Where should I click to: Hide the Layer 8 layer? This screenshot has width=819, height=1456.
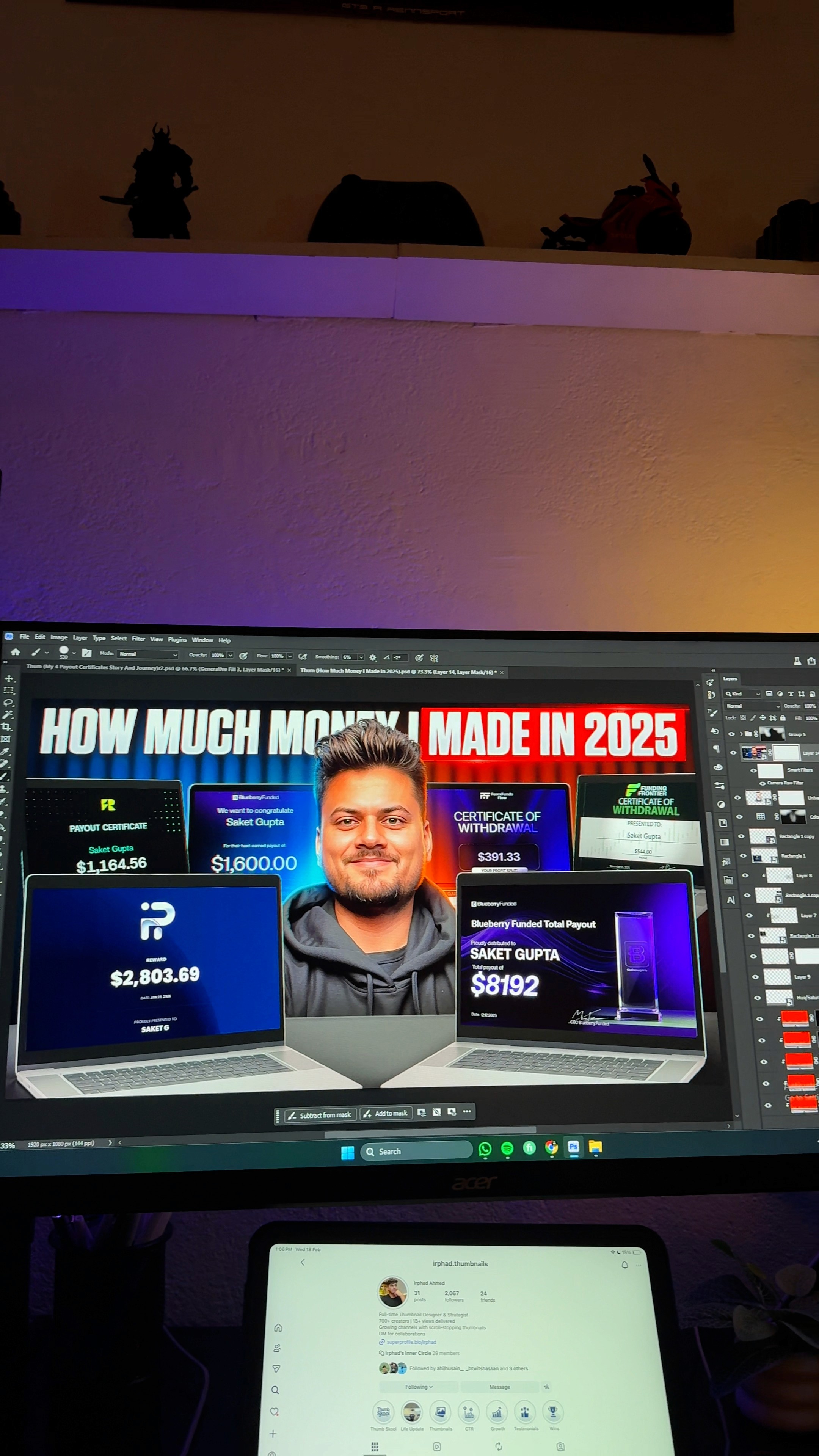tap(745, 875)
